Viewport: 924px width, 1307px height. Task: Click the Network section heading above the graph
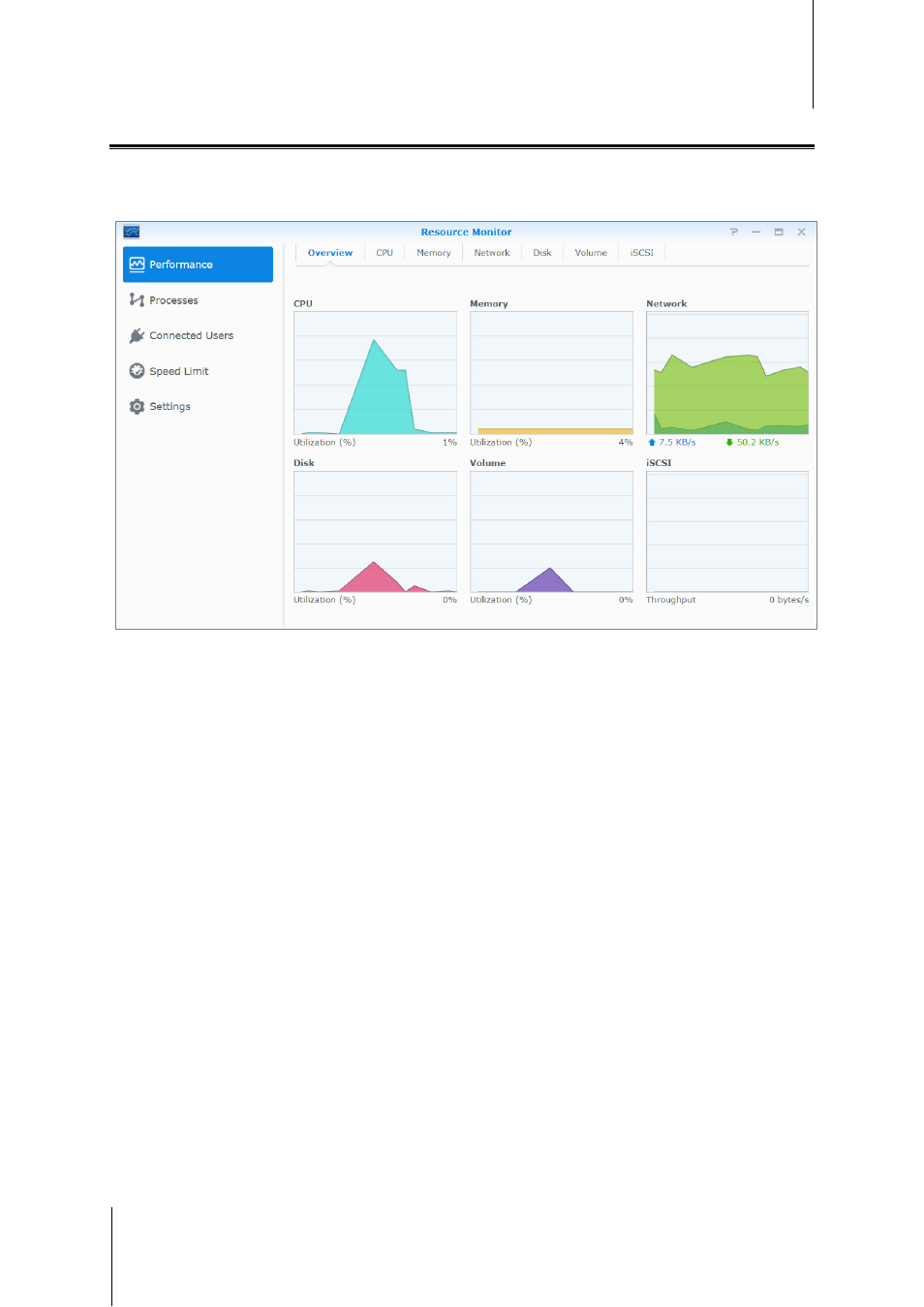click(666, 303)
